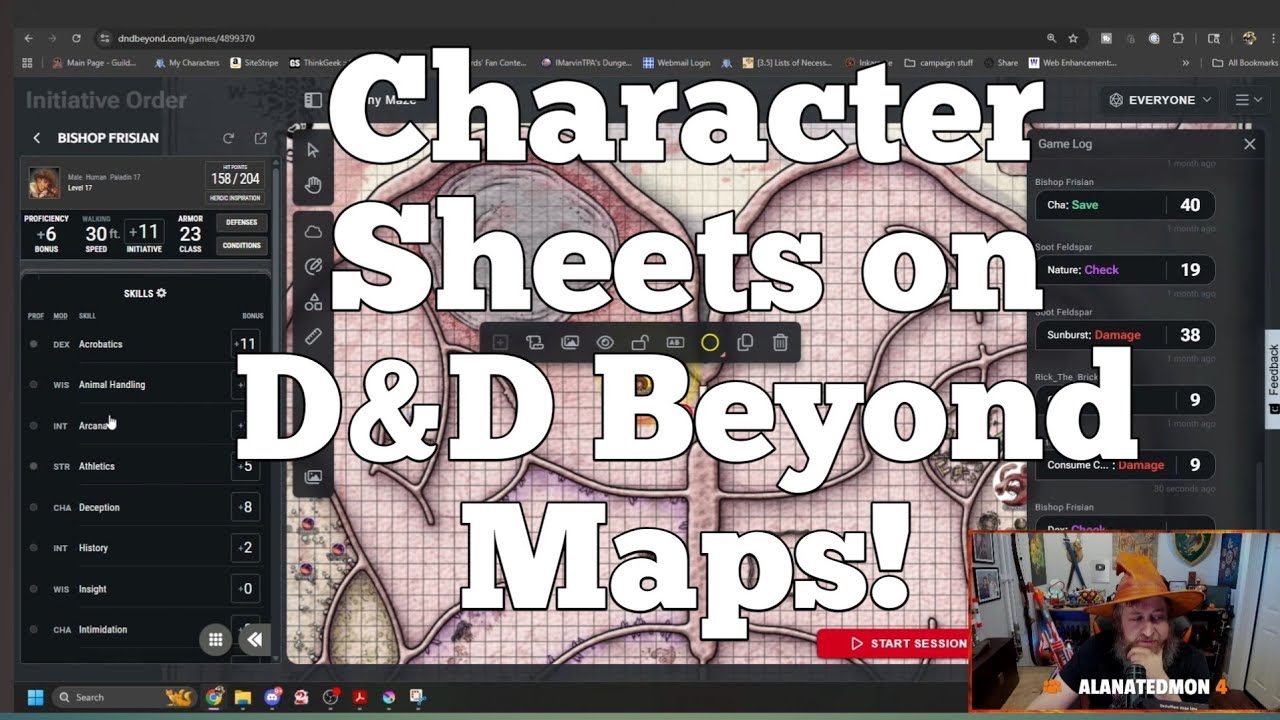1280x720 pixels.
Task: Roll the History +2 bonus
Action: (x=246, y=548)
